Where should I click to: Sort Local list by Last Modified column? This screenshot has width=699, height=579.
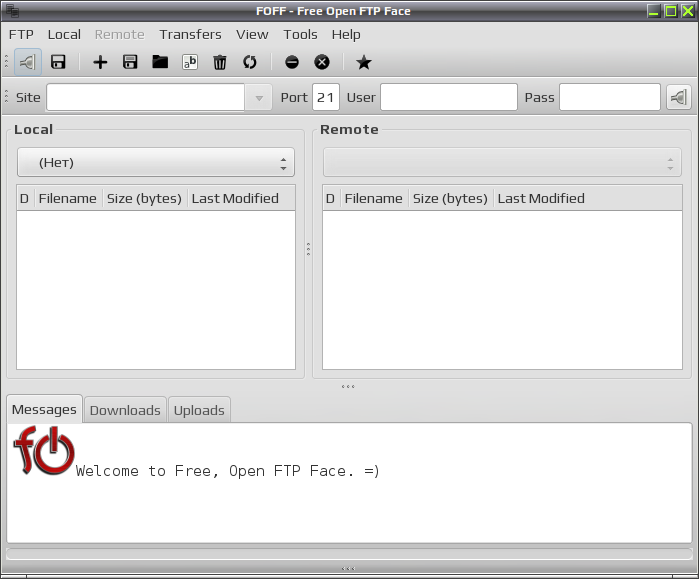241,198
